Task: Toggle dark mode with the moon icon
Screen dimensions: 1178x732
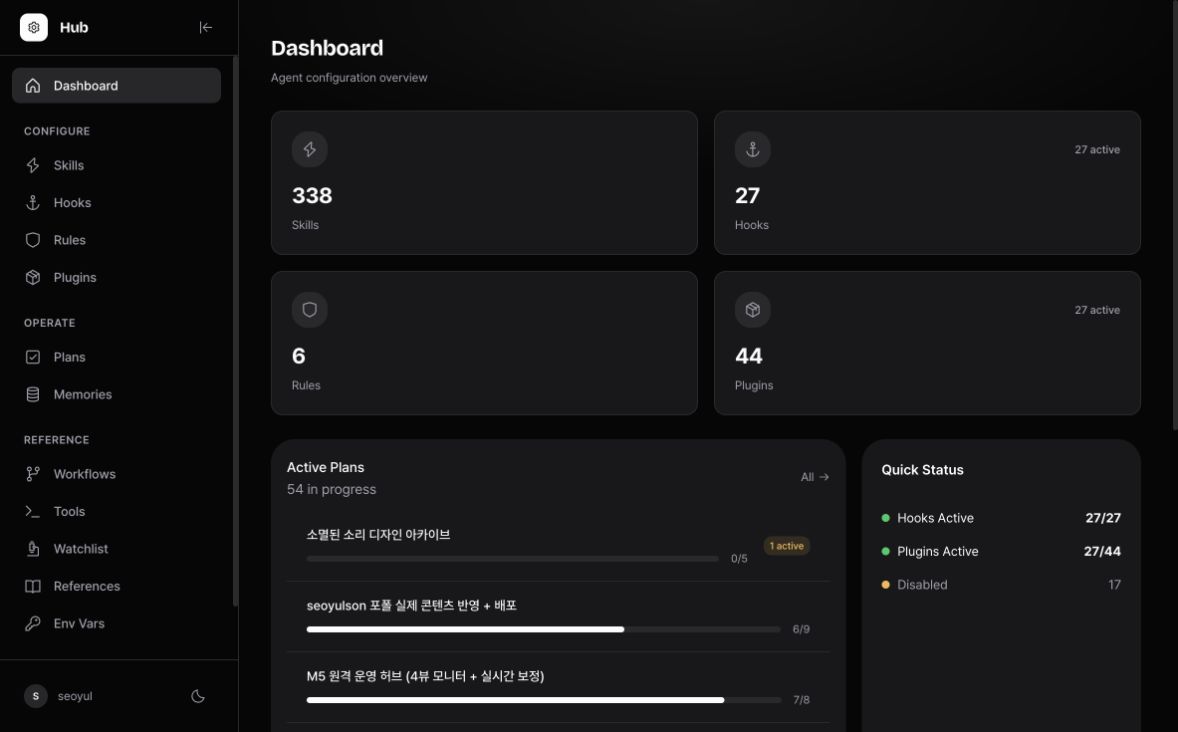Action: tap(198, 696)
